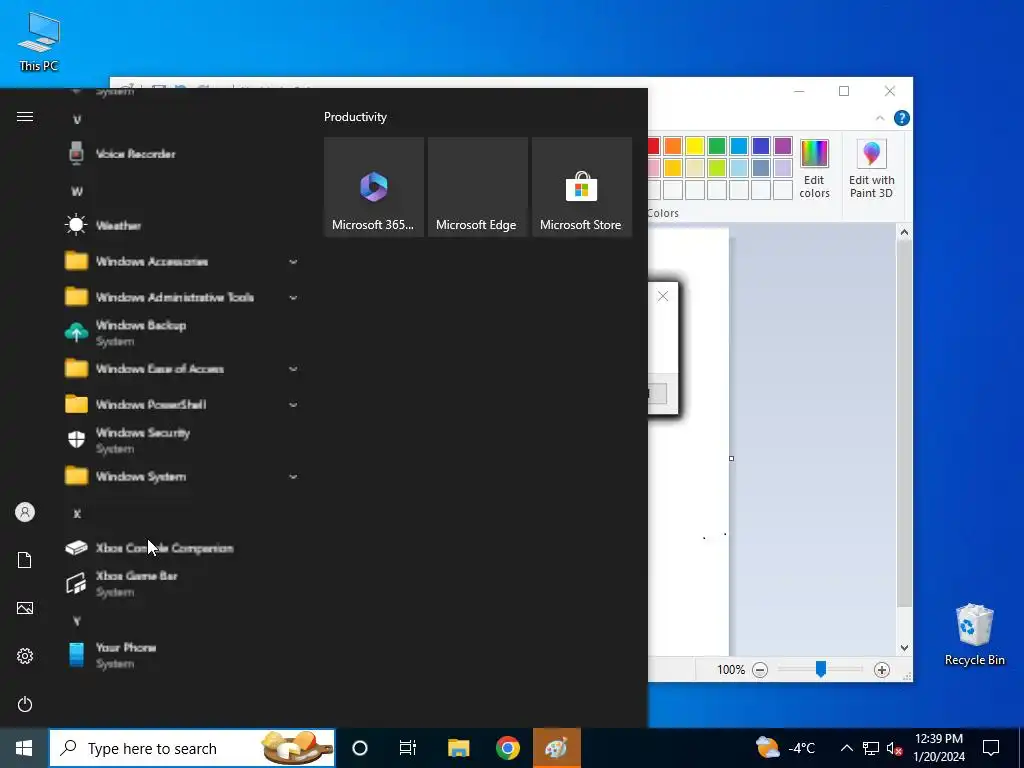Image resolution: width=1024 pixels, height=768 pixels.
Task: Select the Recycle Bin desktop icon
Action: [x=974, y=635]
